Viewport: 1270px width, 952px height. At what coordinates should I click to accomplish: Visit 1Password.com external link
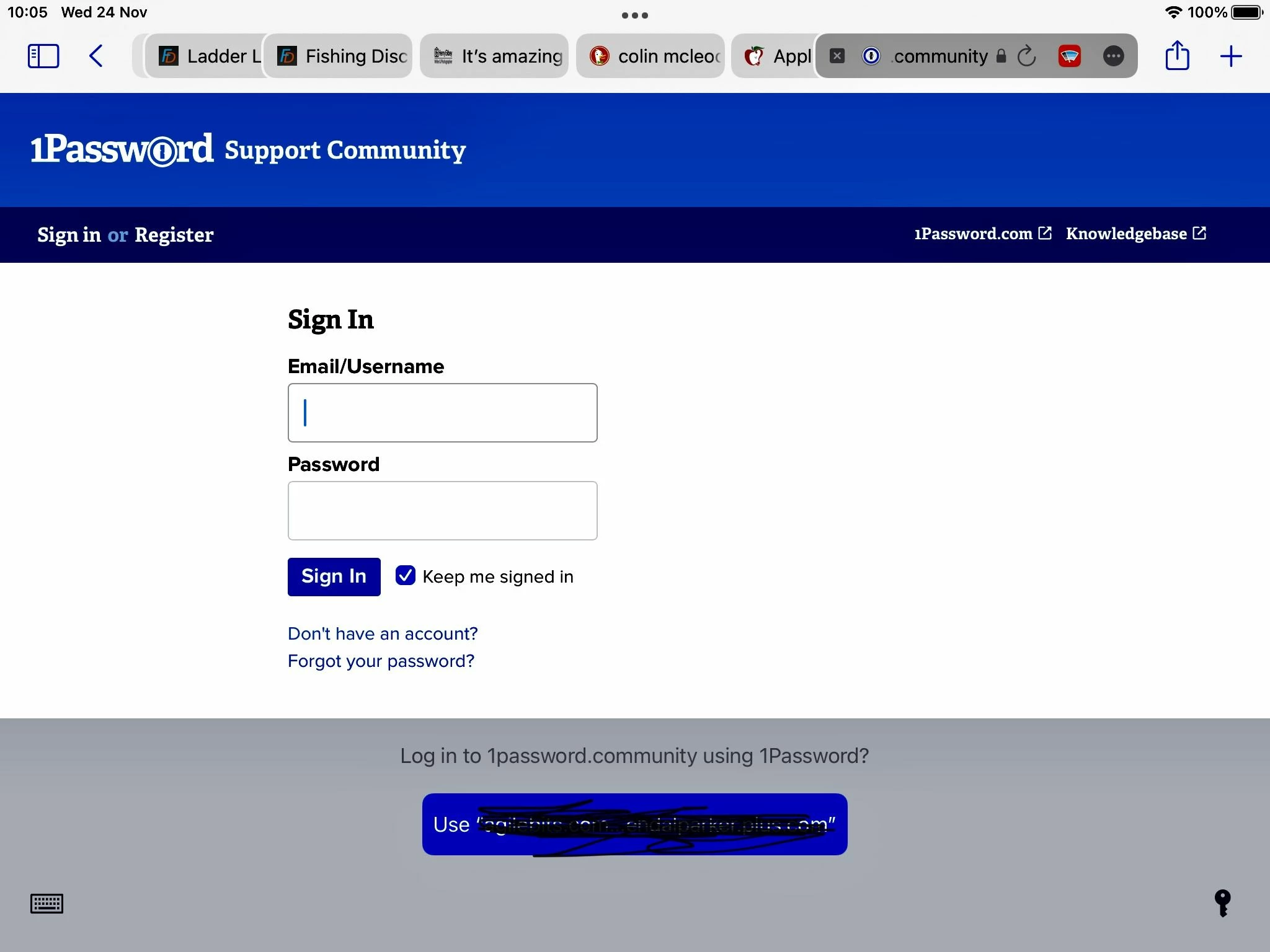coord(983,233)
